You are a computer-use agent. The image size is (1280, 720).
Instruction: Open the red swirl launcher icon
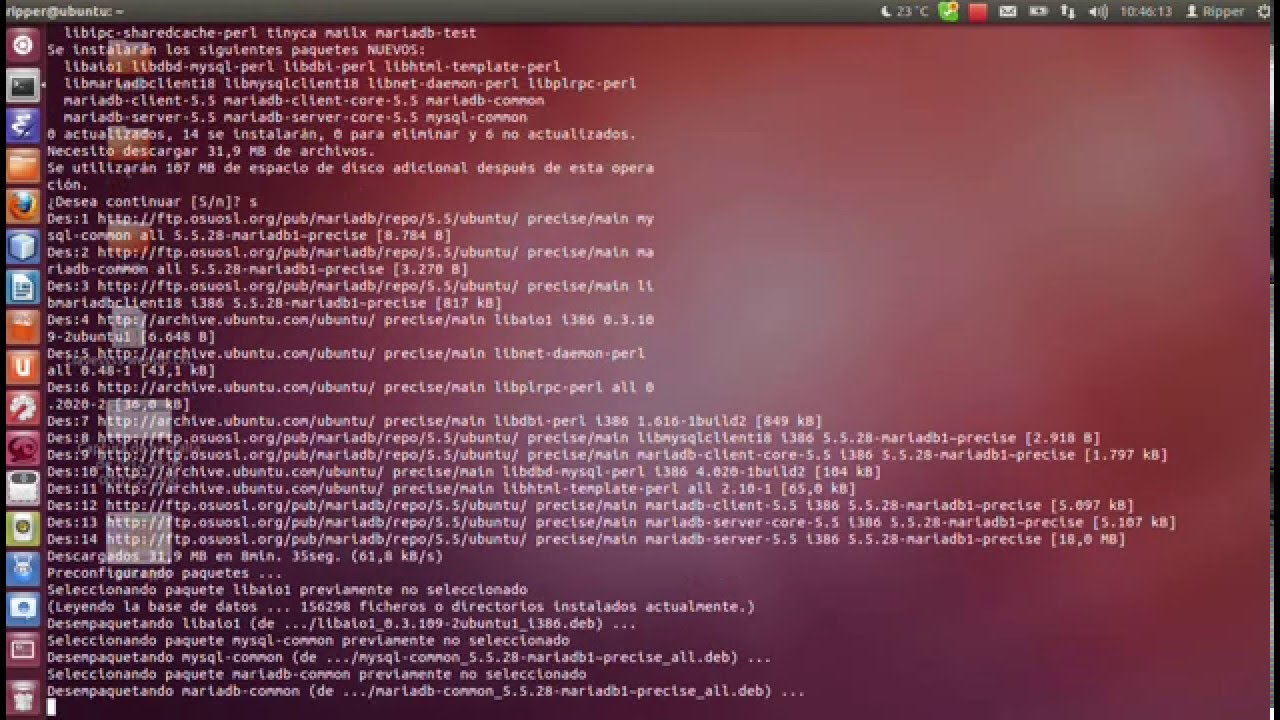point(23,448)
